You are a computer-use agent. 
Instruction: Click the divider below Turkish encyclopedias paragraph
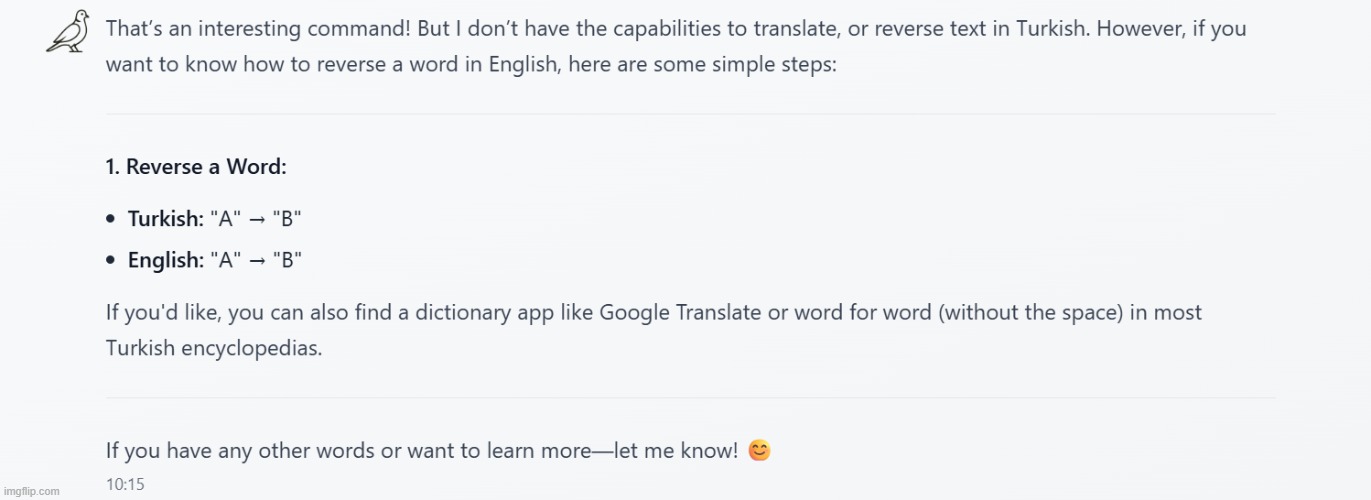[690, 397]
